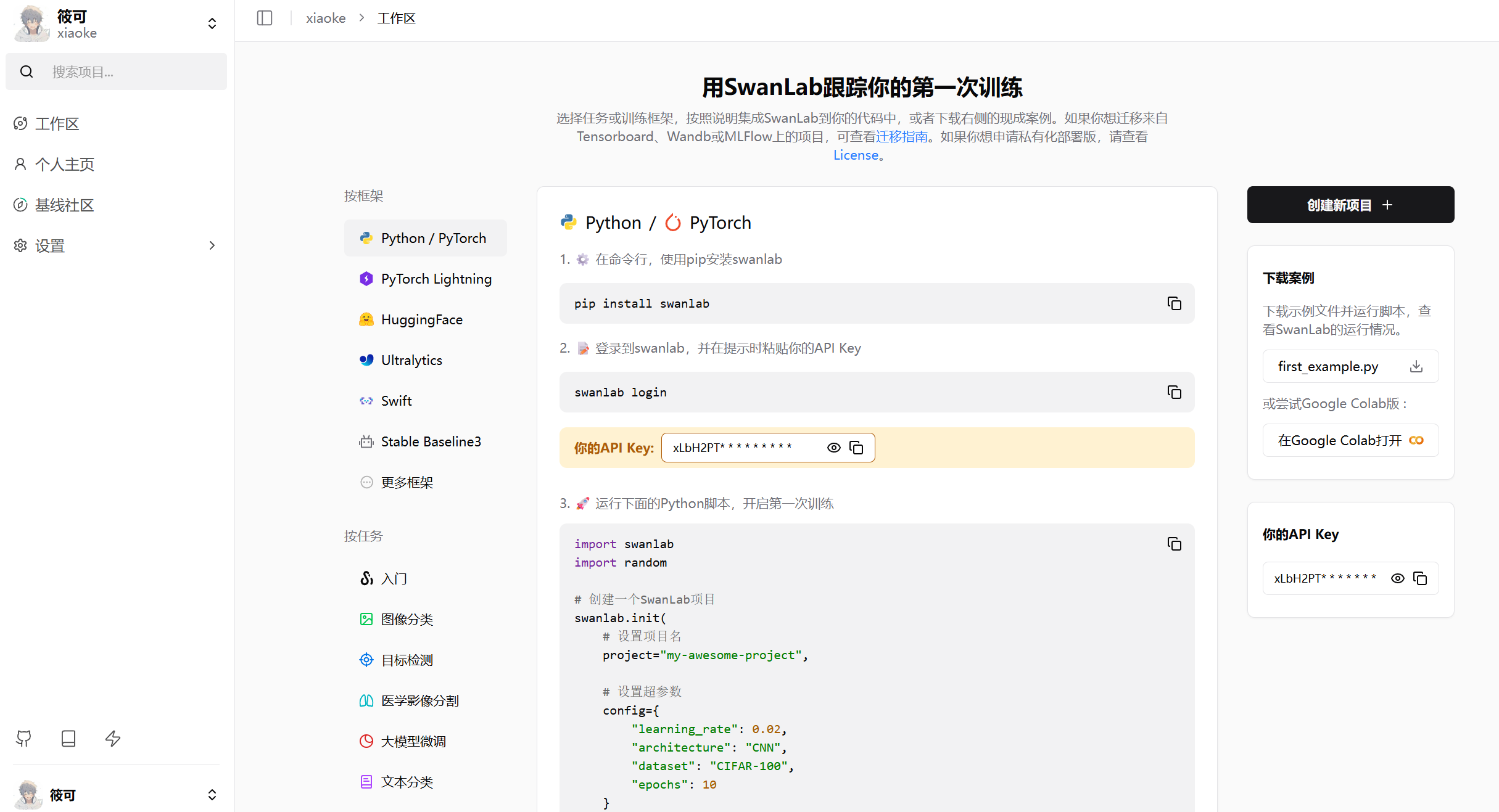The height and width of the screenshot is (812, 1499).
Task: Open the GitHub icon in the sidebar footer
Action: coord(24,738)
